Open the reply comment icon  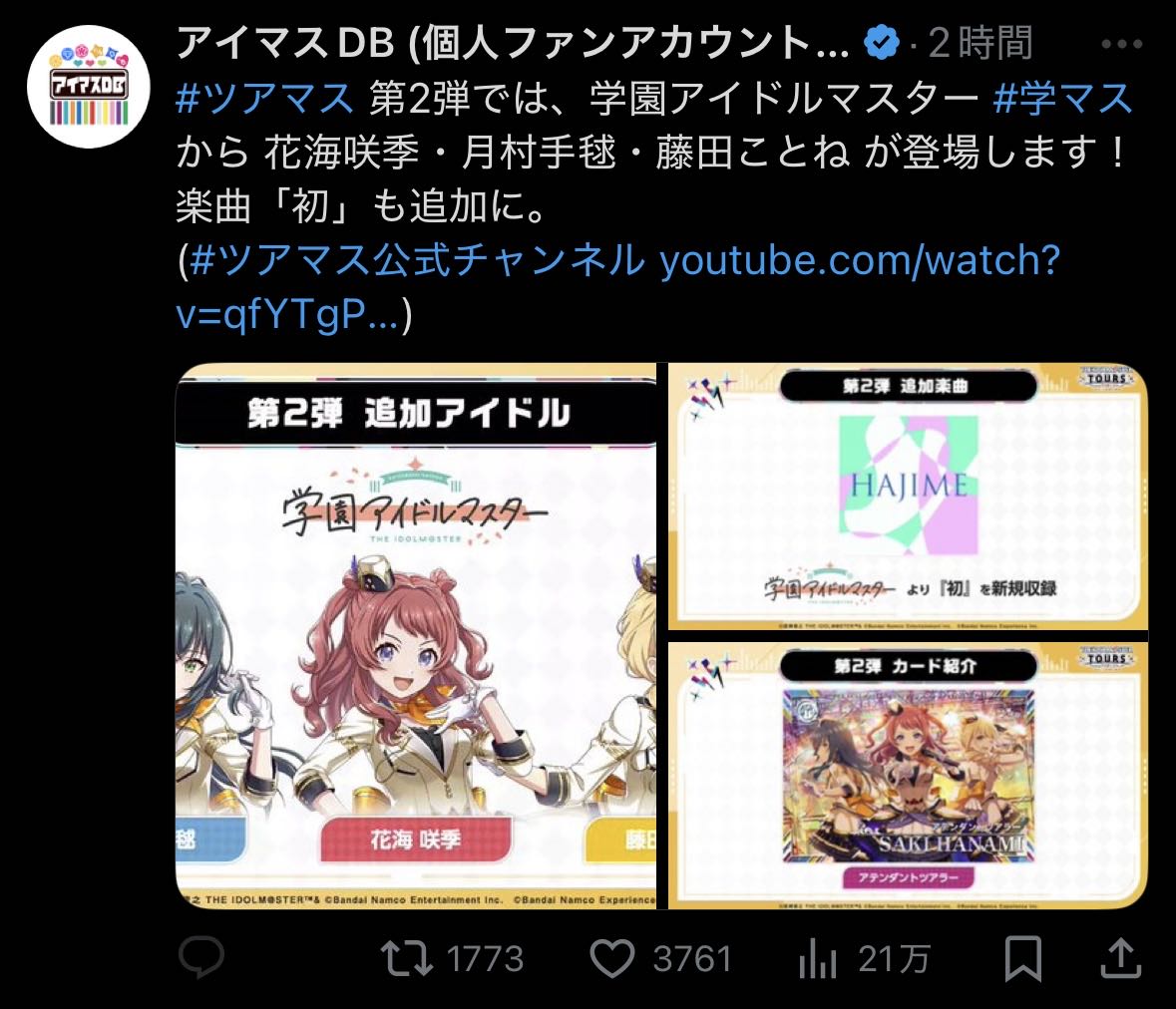pyautogui.click(x=201, y=957)
